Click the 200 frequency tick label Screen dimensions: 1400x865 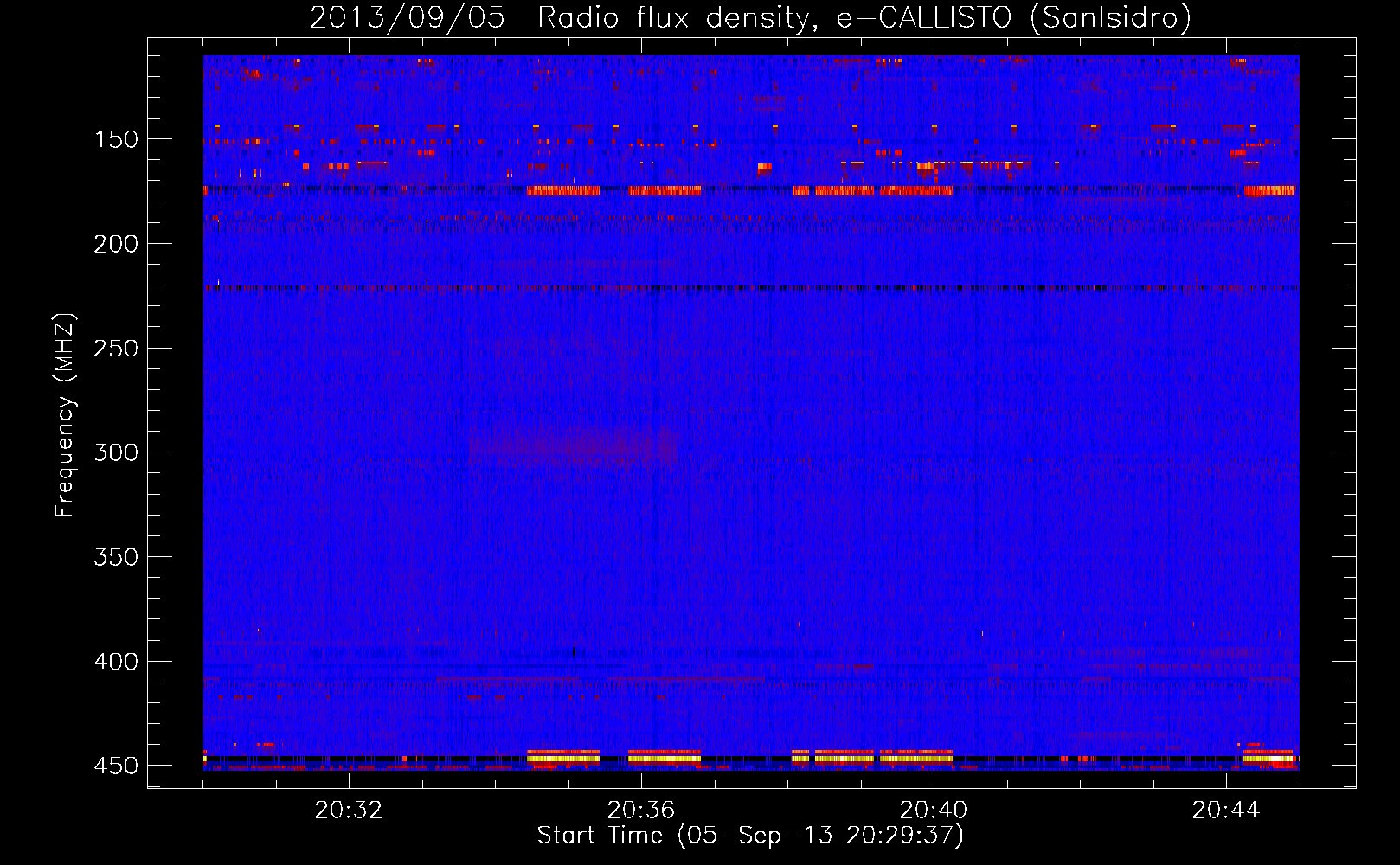[116, 244]
